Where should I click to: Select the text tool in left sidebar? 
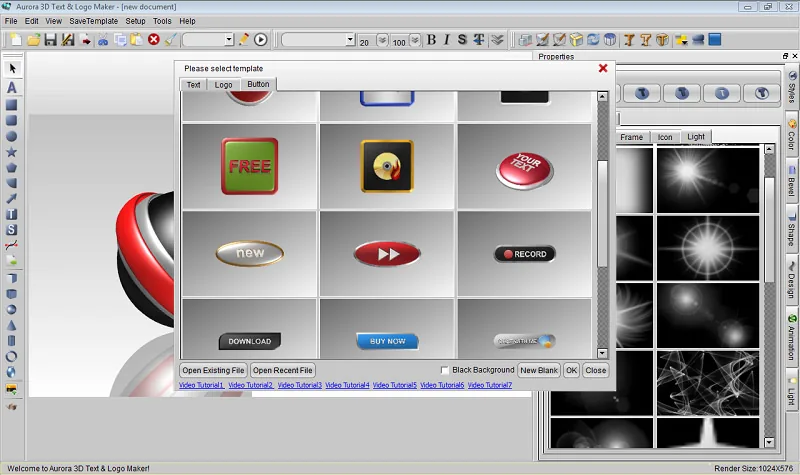pos(11,88)
